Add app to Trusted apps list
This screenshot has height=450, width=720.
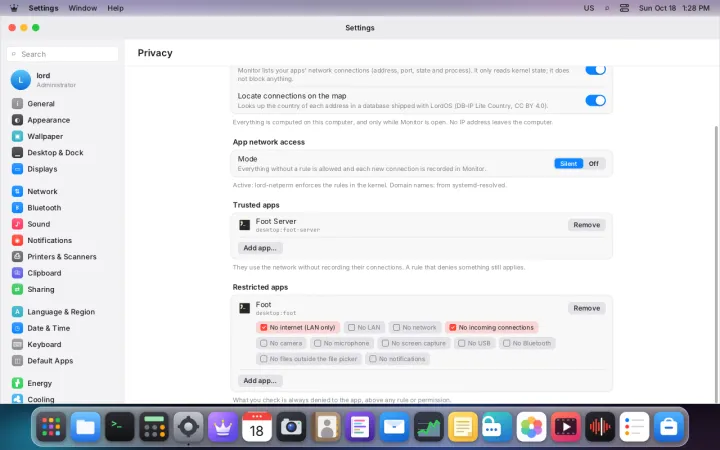[260, 248]
